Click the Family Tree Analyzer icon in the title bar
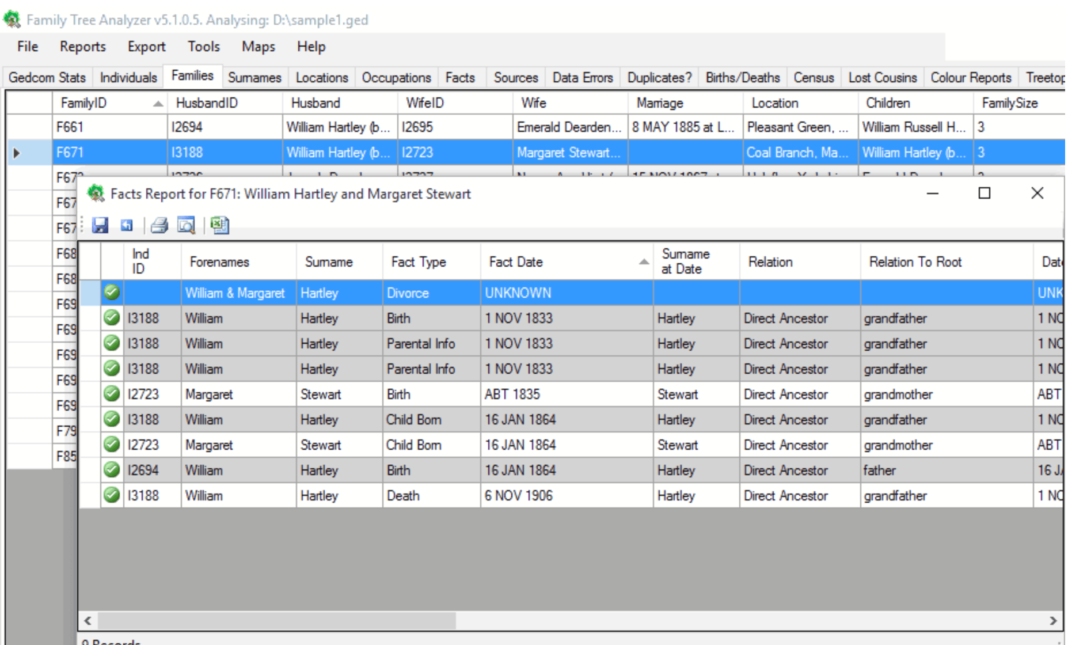This screenshot has height=645, width=1068. pos(12,17)
